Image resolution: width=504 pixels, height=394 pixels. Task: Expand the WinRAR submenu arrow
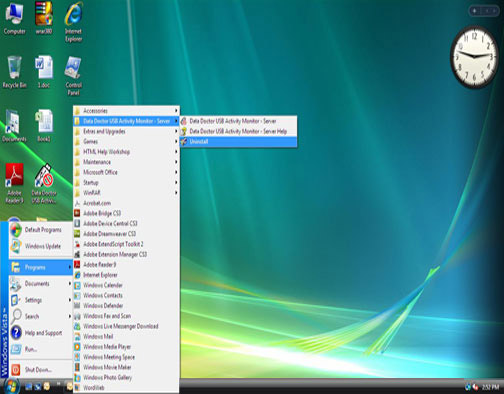[x=176, y=193]
